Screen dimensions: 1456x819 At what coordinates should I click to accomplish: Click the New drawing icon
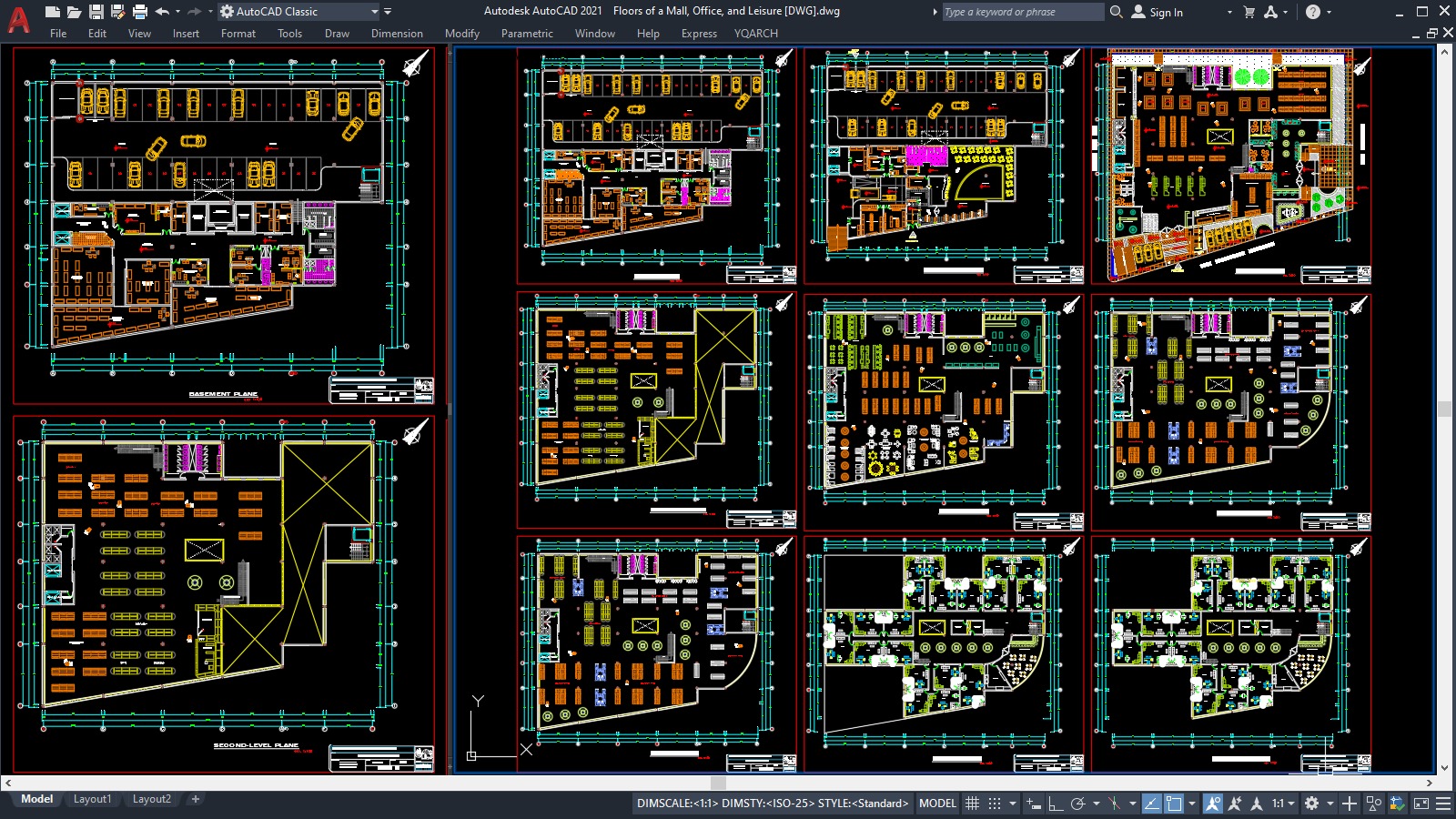click(x=53, y=12)
